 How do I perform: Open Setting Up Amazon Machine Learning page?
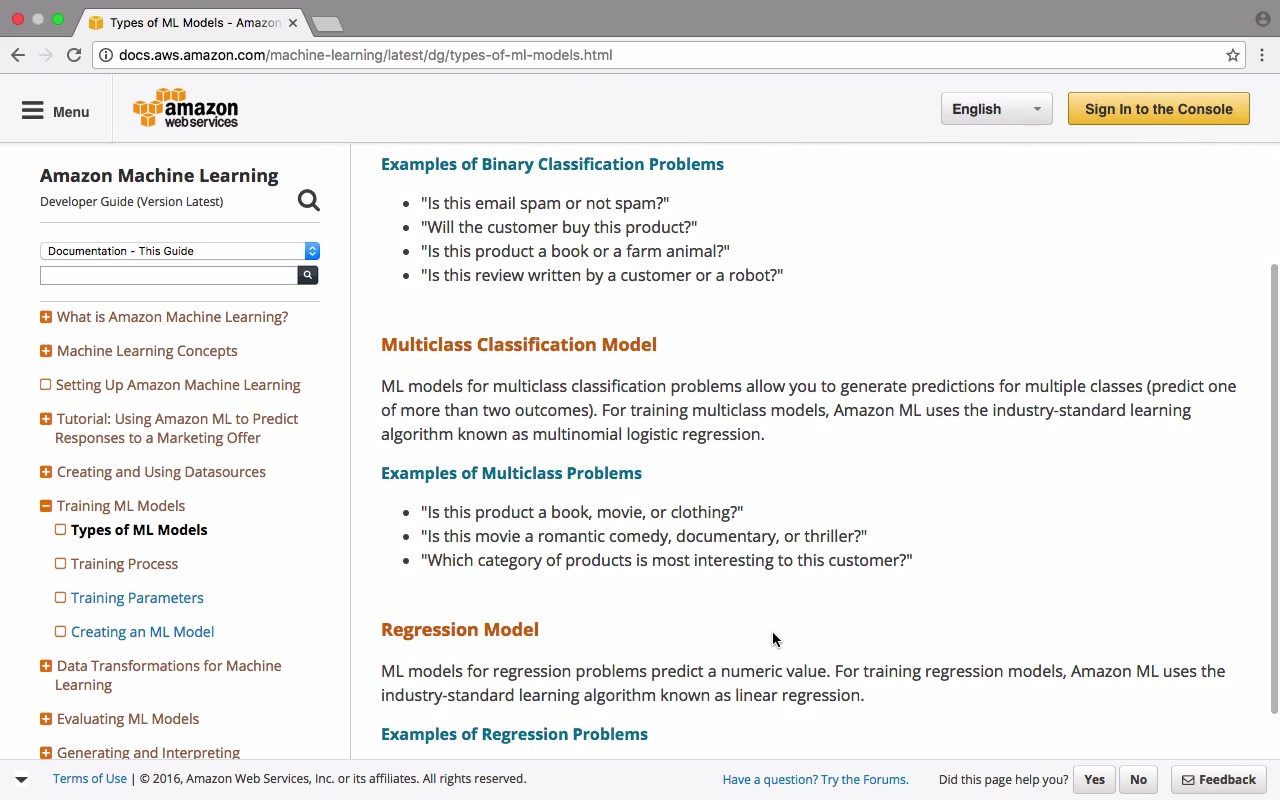tap(178, 385)
